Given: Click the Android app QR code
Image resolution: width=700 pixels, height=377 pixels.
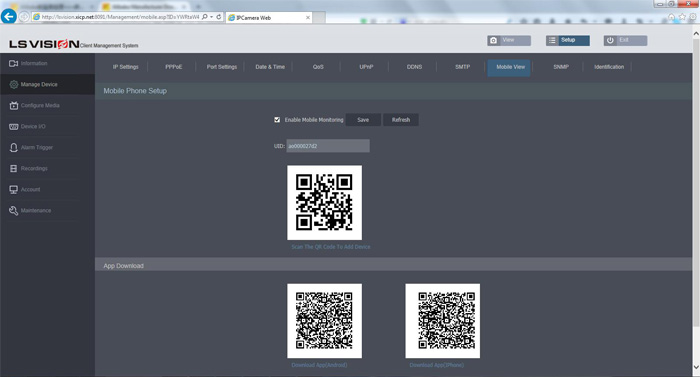Looking at the screenshot, I should pos(325,321).
